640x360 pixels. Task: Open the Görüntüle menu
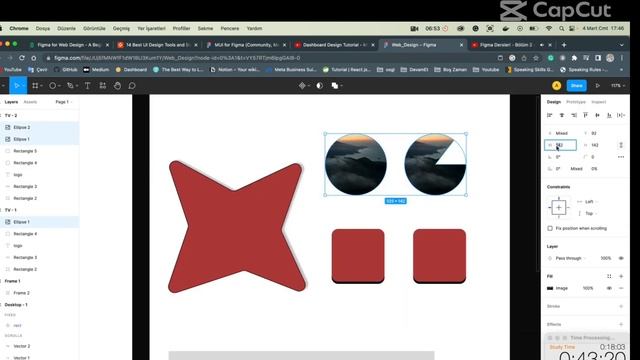pyautogui.click(x=94, y=29)
